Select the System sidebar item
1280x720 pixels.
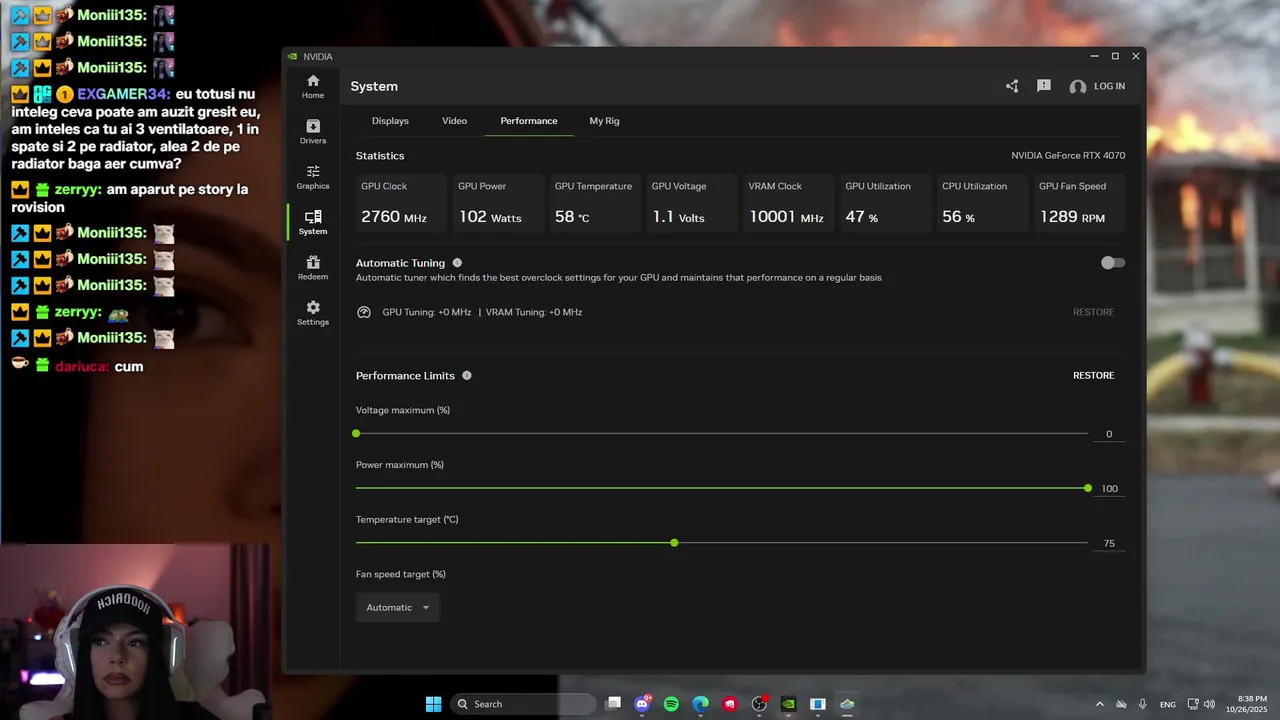pos(313,222)
